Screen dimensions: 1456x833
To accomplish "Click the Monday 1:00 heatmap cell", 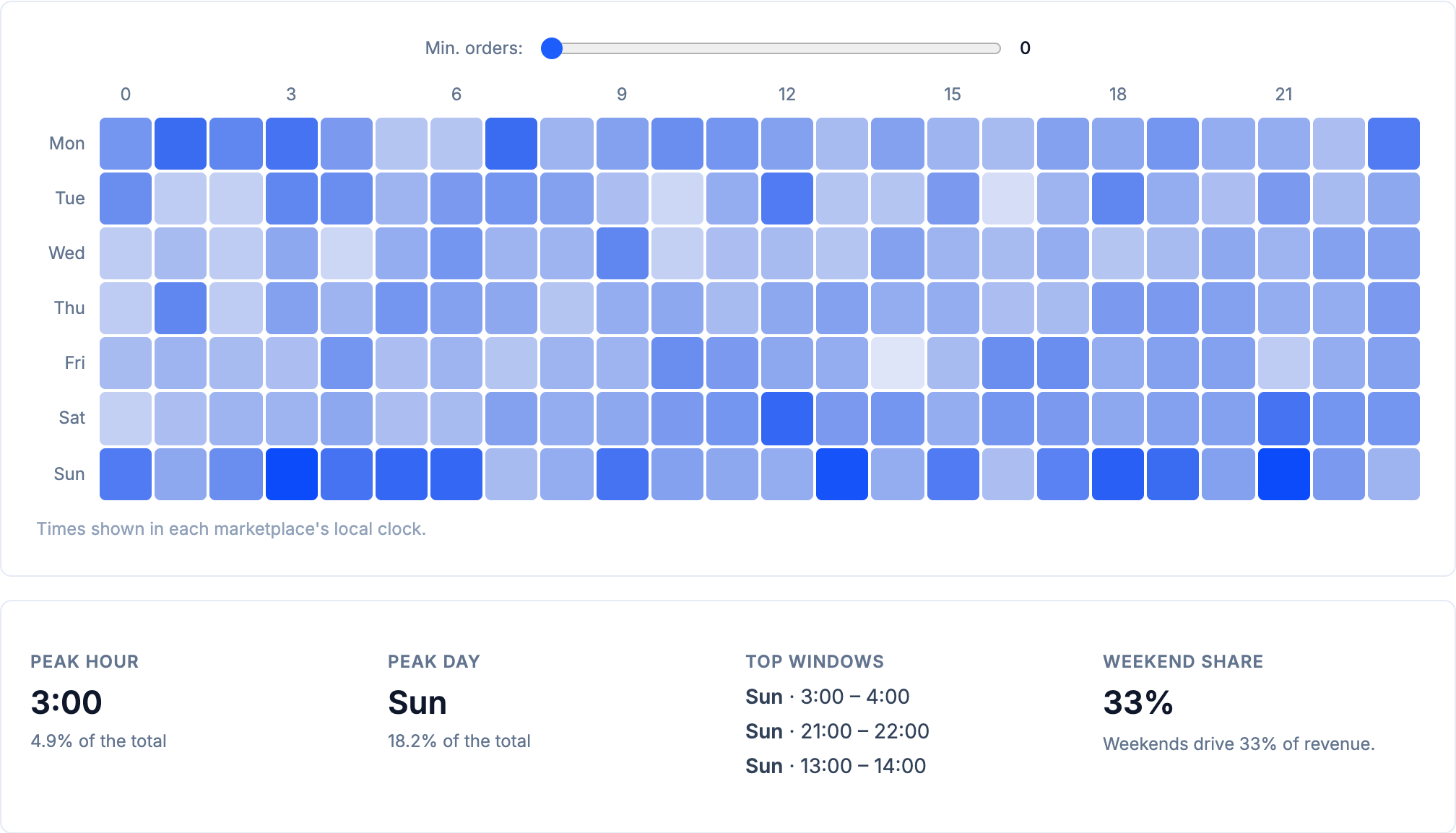I will coord(181,144).
